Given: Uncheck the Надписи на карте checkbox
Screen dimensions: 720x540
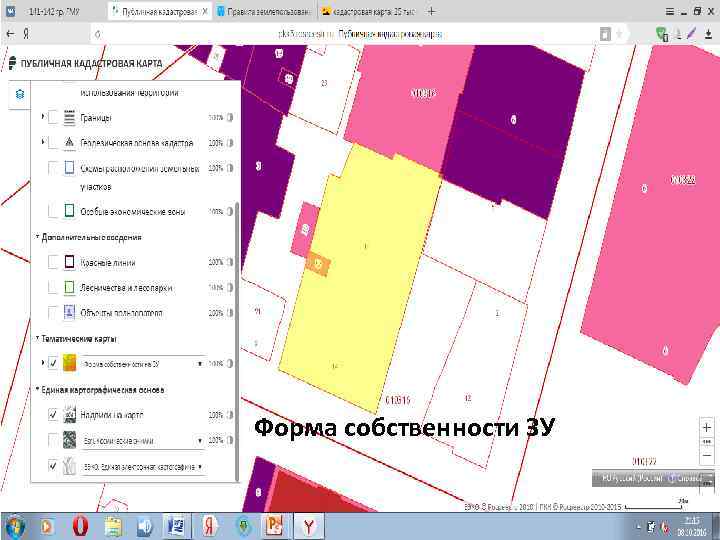Looking at the screenshot, I should 53,415.
